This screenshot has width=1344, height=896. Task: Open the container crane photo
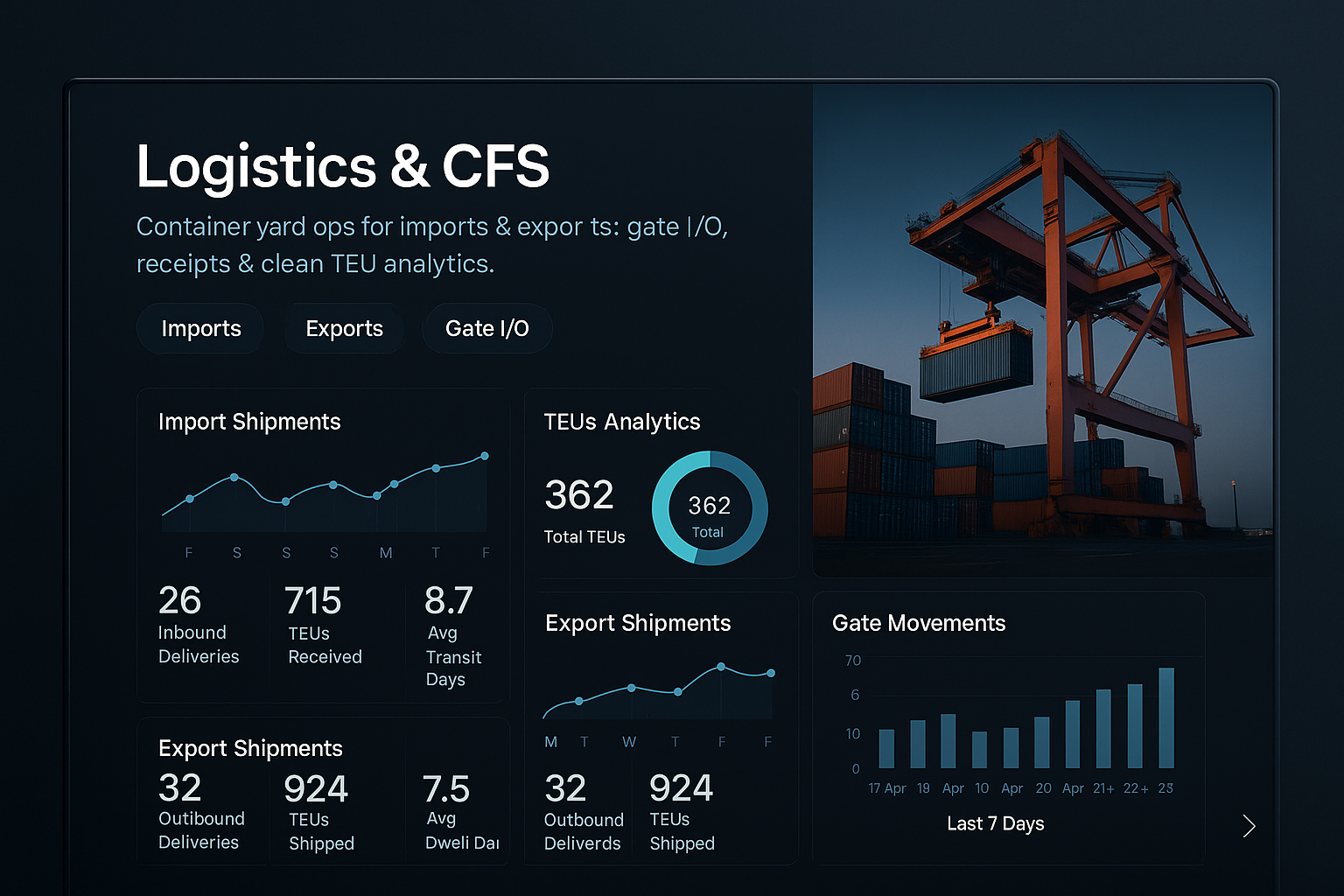coord(1042,330)
